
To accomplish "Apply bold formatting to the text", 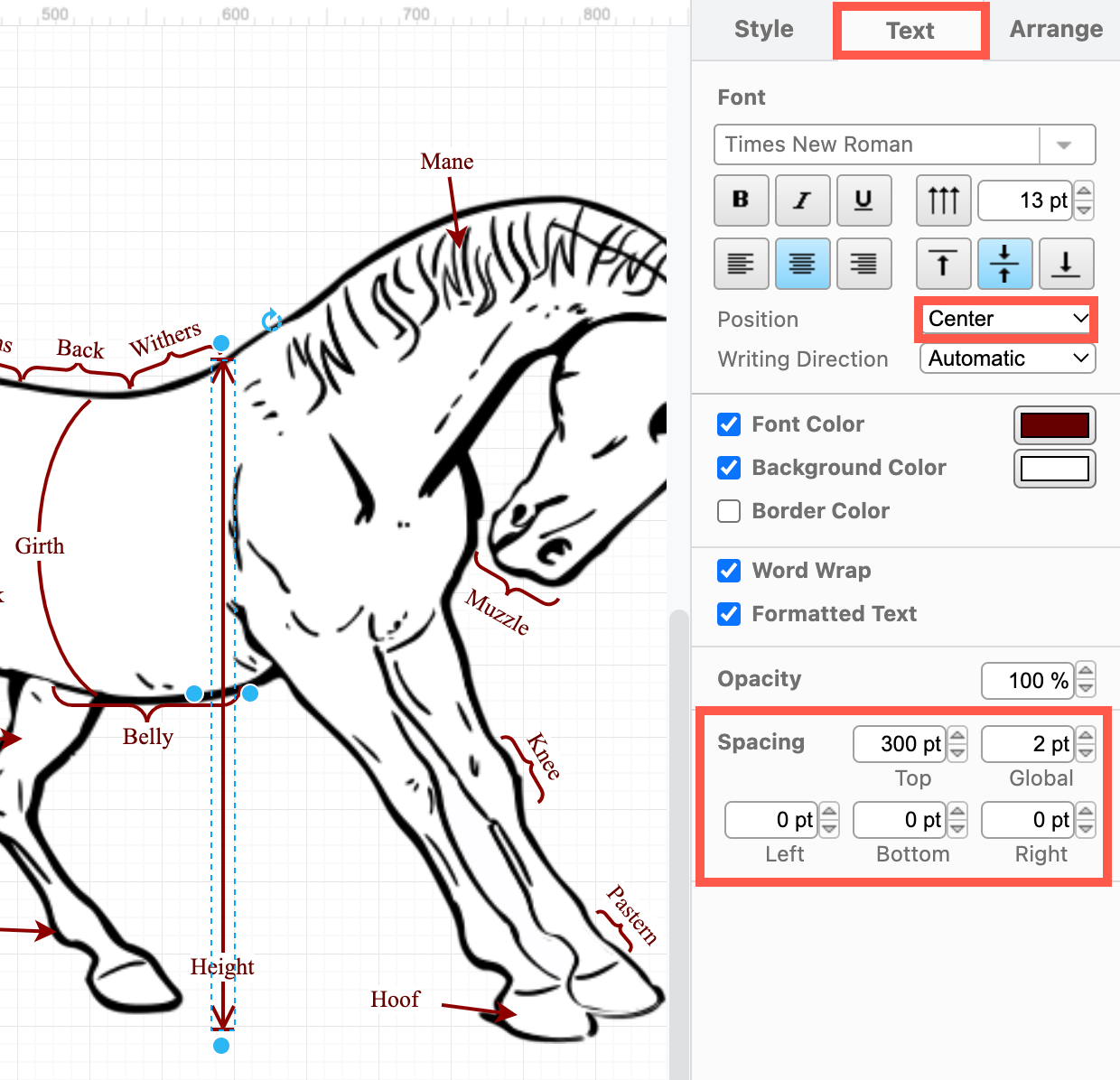I will coord(741,200).
